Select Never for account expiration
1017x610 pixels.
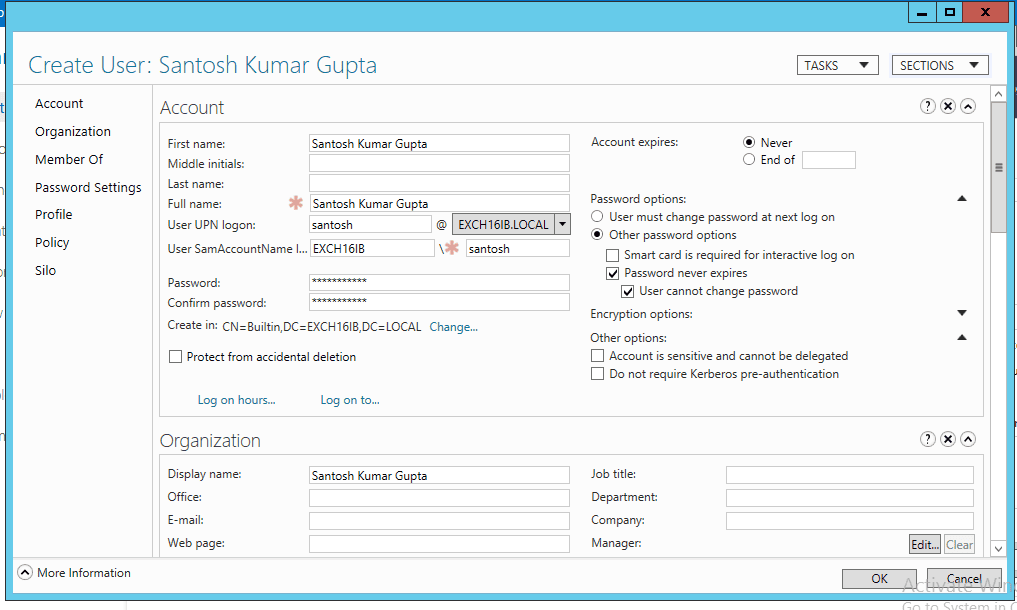(749, 142)
